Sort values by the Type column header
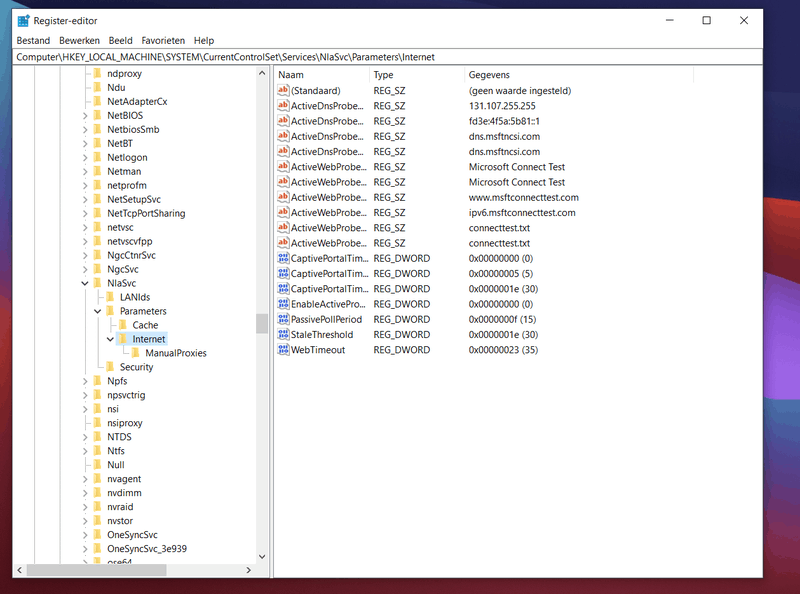The image size is (800, 594). pyautogui.click(x=417, y=75)
